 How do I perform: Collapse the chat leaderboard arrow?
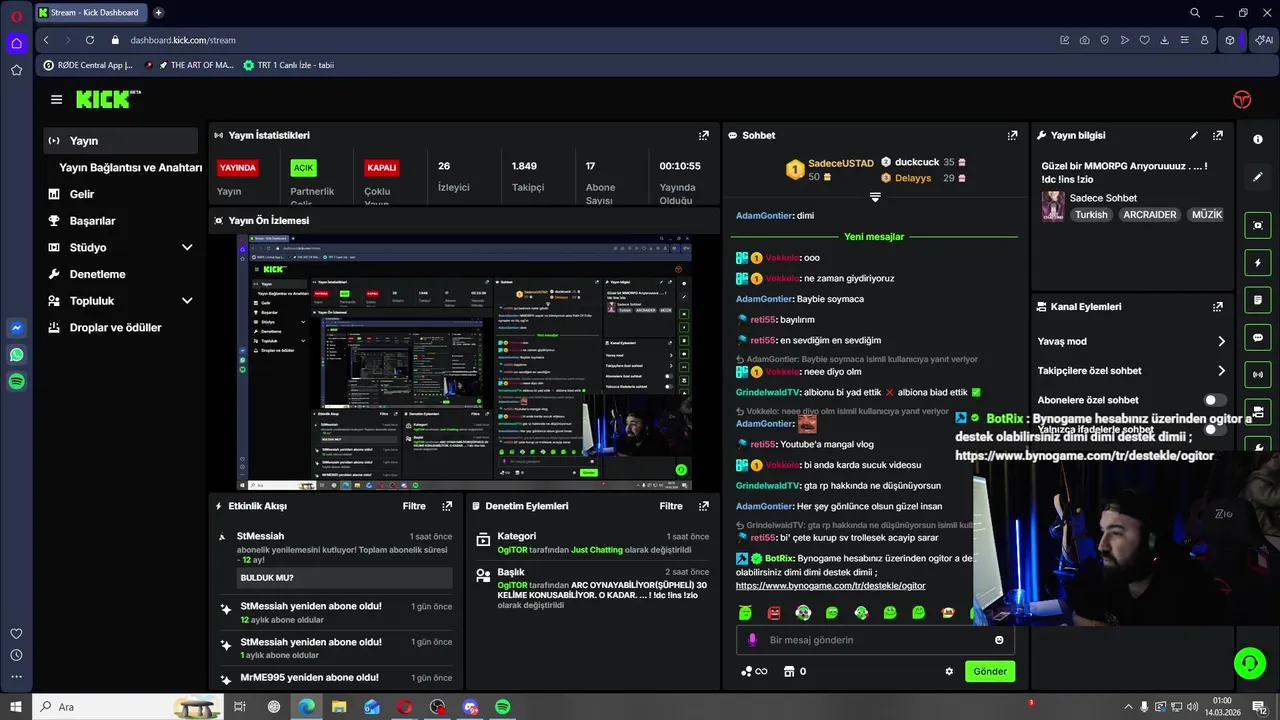coord(875,197)
